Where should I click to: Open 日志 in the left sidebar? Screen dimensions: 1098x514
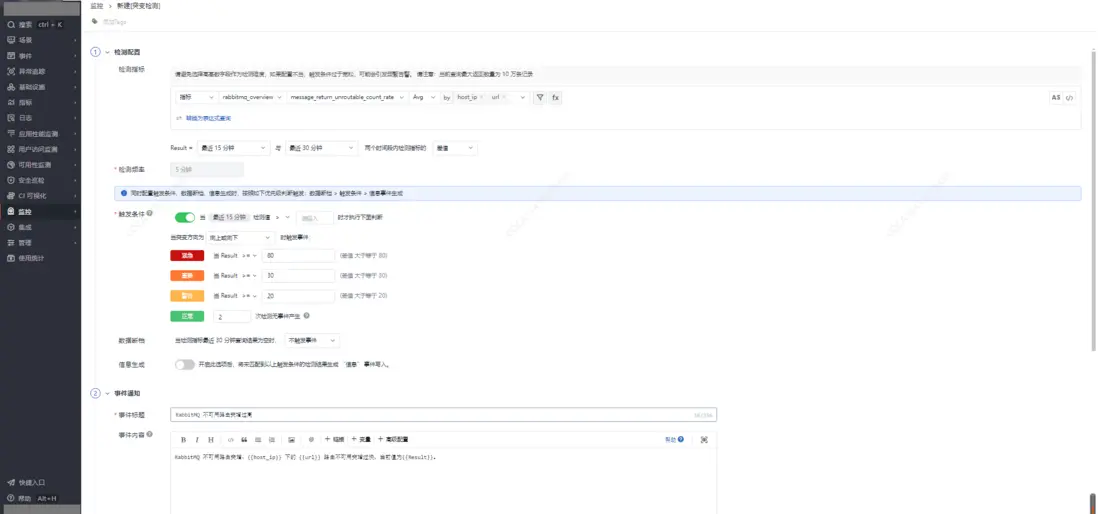[x=40, y=118]
